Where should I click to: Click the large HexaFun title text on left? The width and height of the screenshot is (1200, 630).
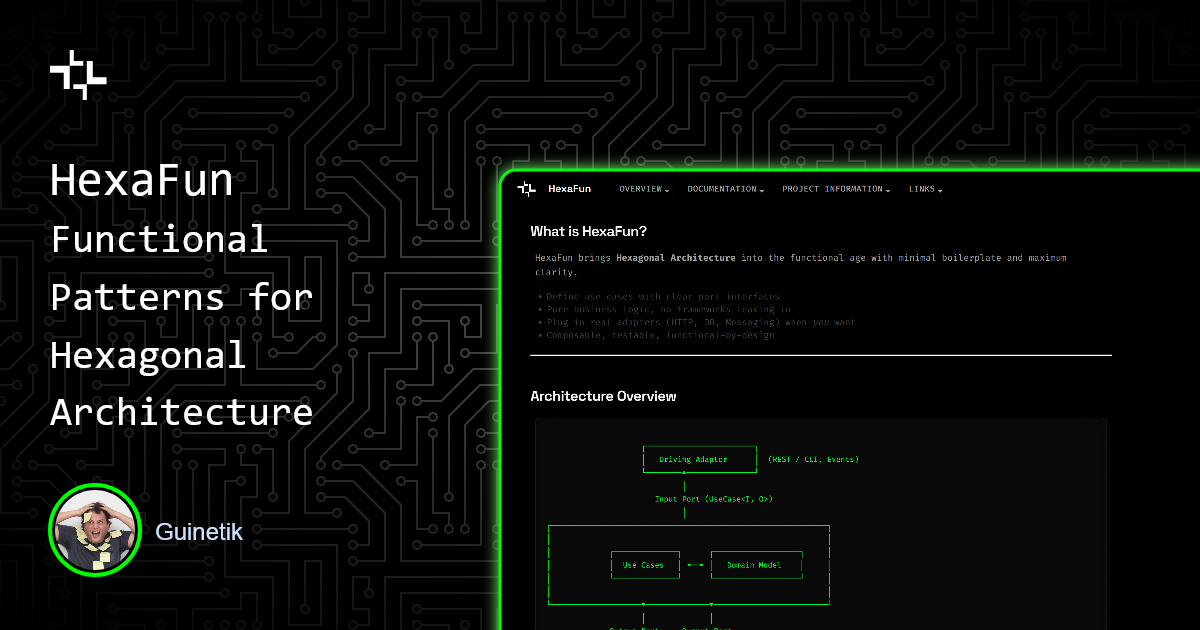(141, 181)
